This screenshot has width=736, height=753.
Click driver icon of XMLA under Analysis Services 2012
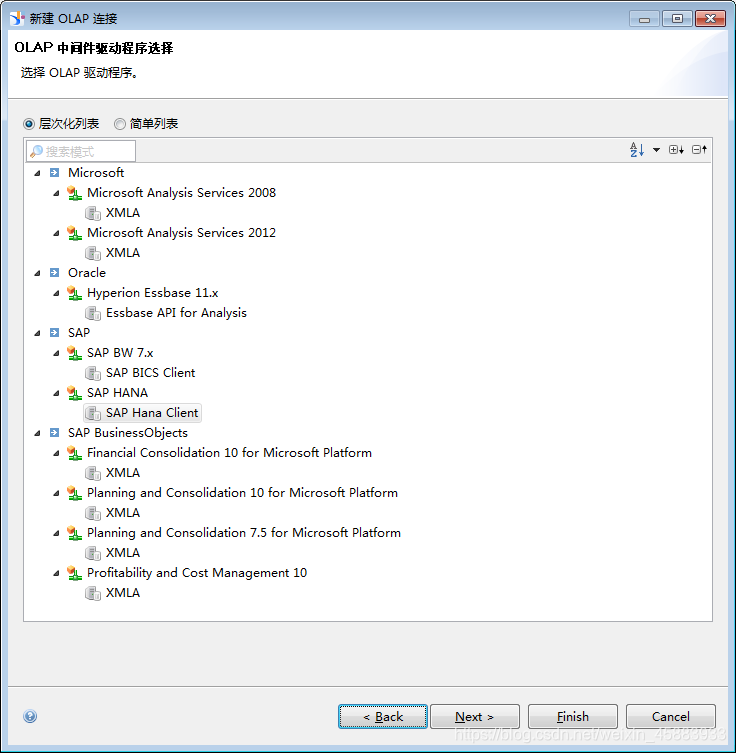tap(93, 253)
